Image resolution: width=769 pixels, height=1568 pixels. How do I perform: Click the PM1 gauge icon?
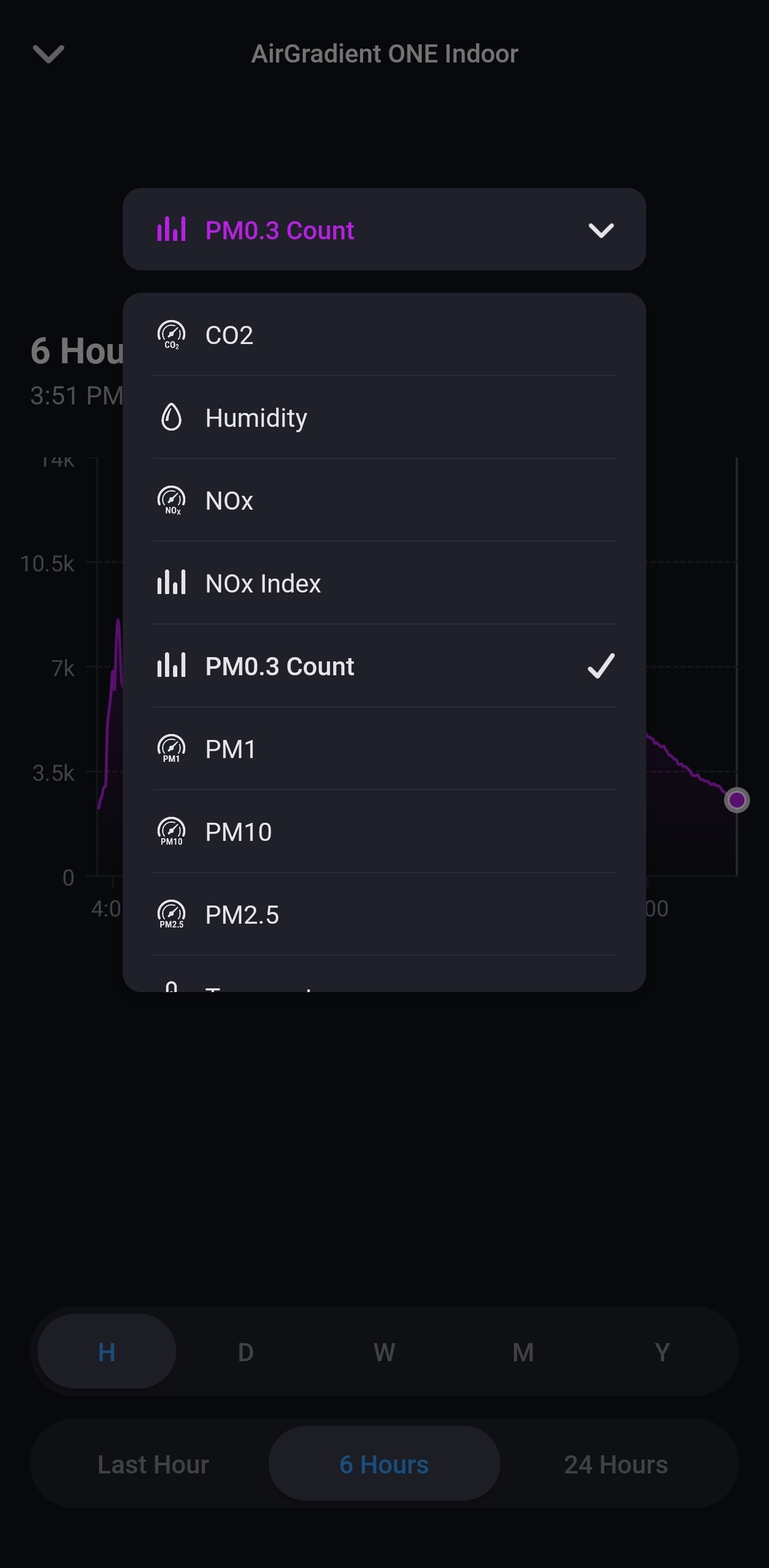pos(171,748)
